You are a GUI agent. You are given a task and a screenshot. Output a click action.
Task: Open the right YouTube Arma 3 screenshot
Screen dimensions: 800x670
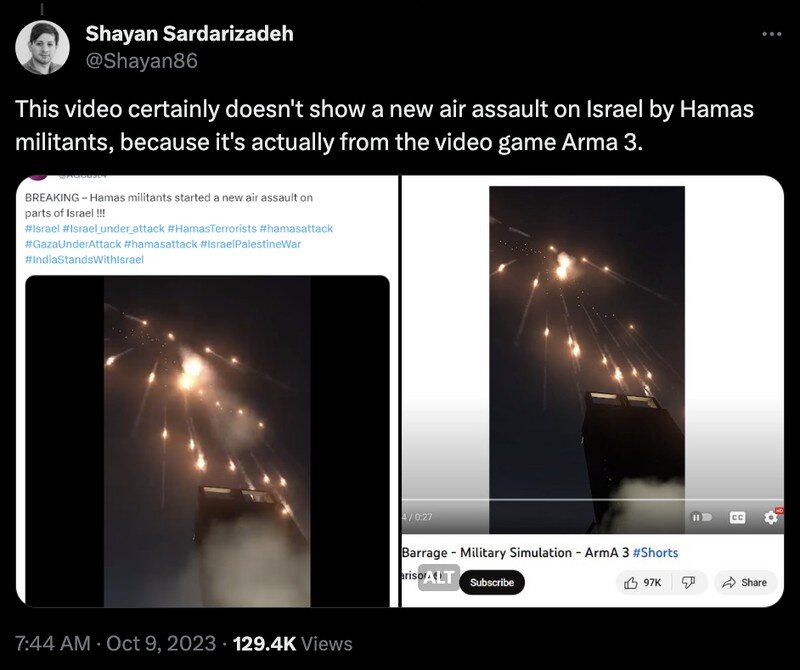coord(592,391)
